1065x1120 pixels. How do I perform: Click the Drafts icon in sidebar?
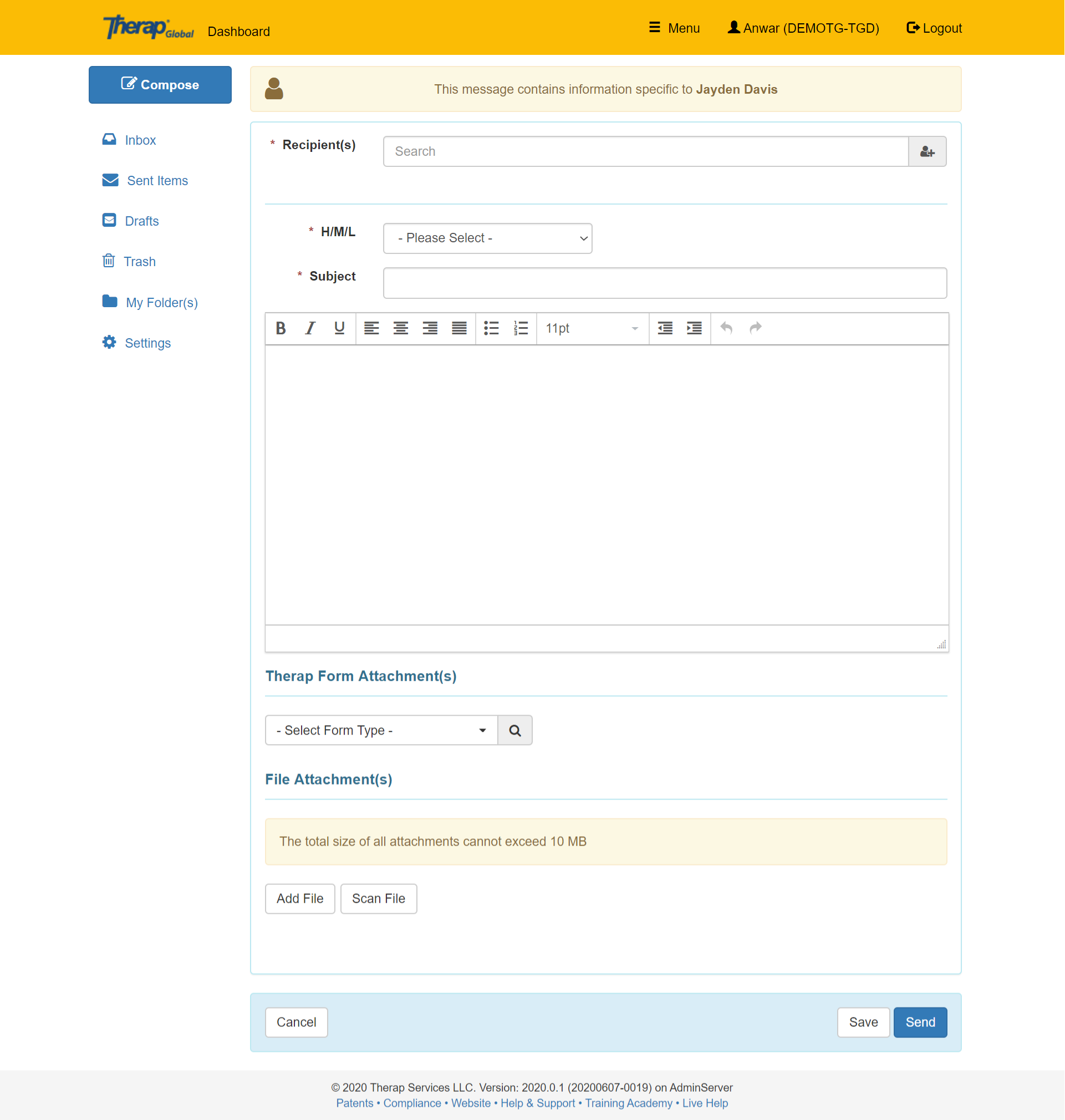[x=109, y=221]
